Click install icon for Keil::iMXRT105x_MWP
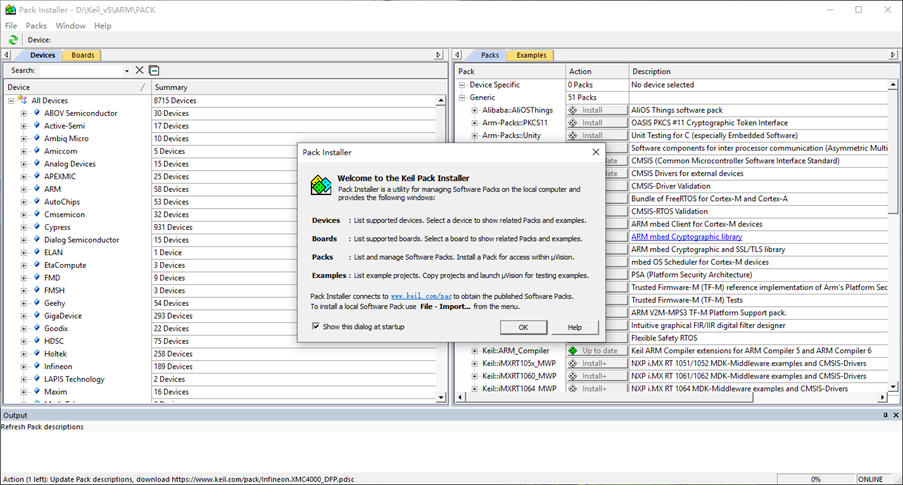The width and height of the screenshot is (903, 485). pos(572,363)
